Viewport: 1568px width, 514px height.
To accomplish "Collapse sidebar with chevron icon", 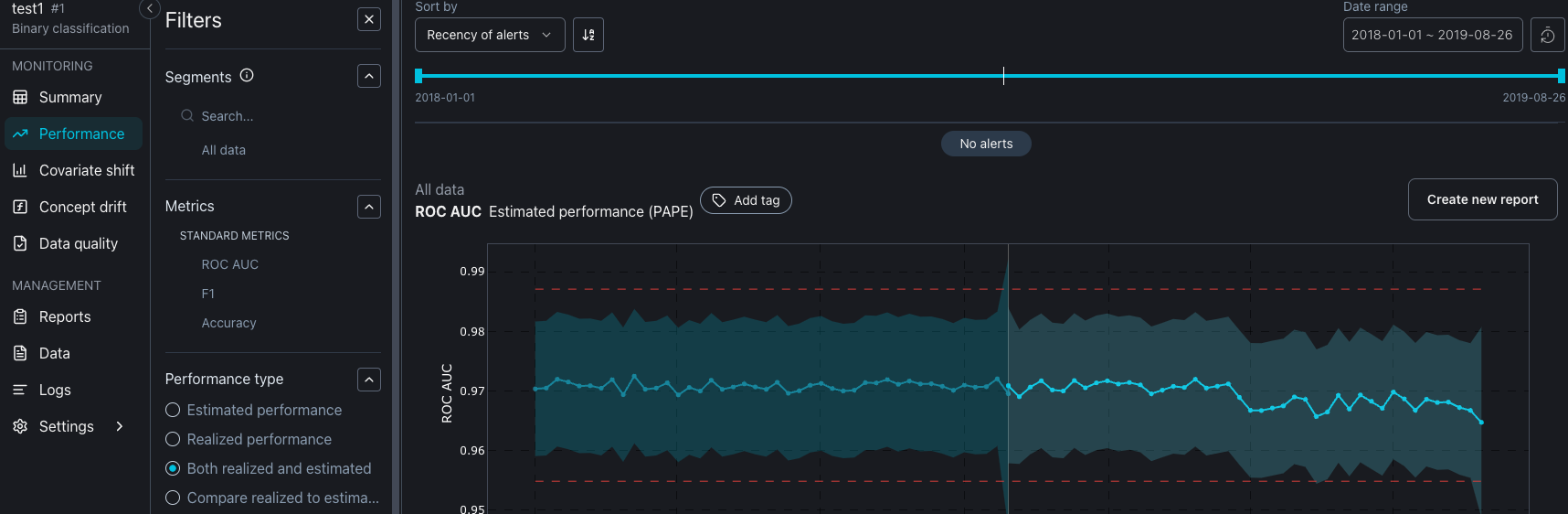I will click(150, 9).
